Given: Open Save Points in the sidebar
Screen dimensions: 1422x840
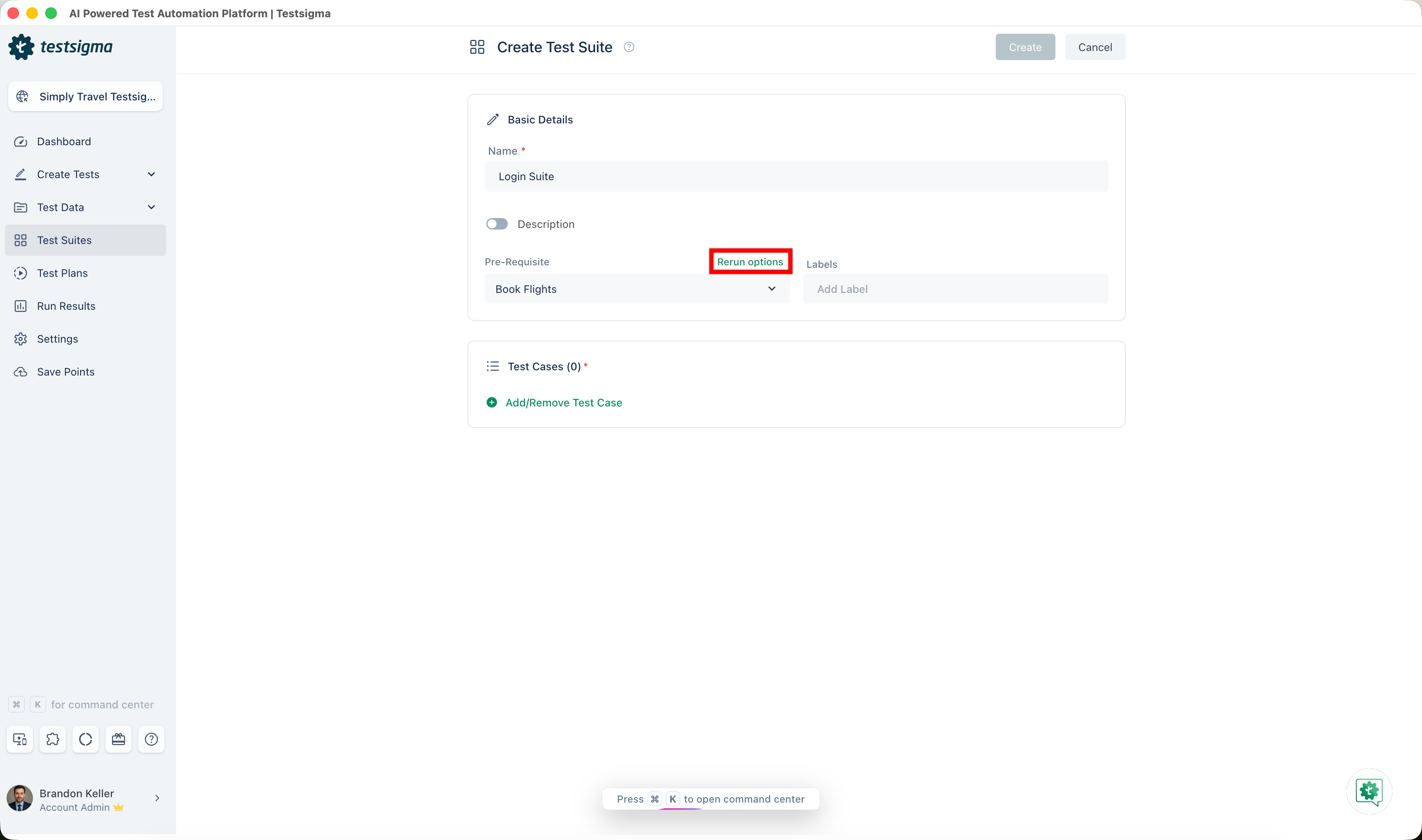Looking at the screenshot, I should 86,371.
